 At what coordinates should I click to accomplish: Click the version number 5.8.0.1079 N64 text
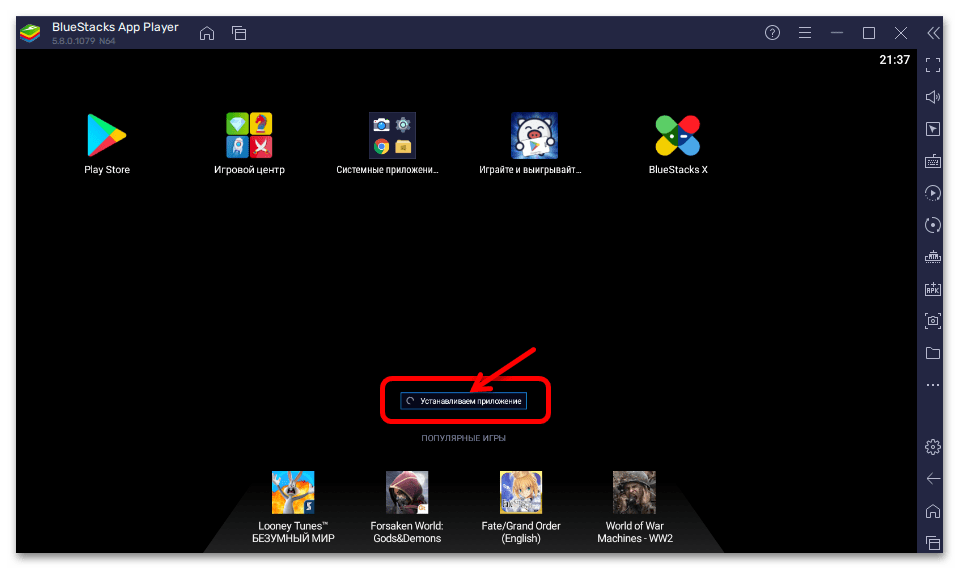pyautogui.click(x=84, y=41)
